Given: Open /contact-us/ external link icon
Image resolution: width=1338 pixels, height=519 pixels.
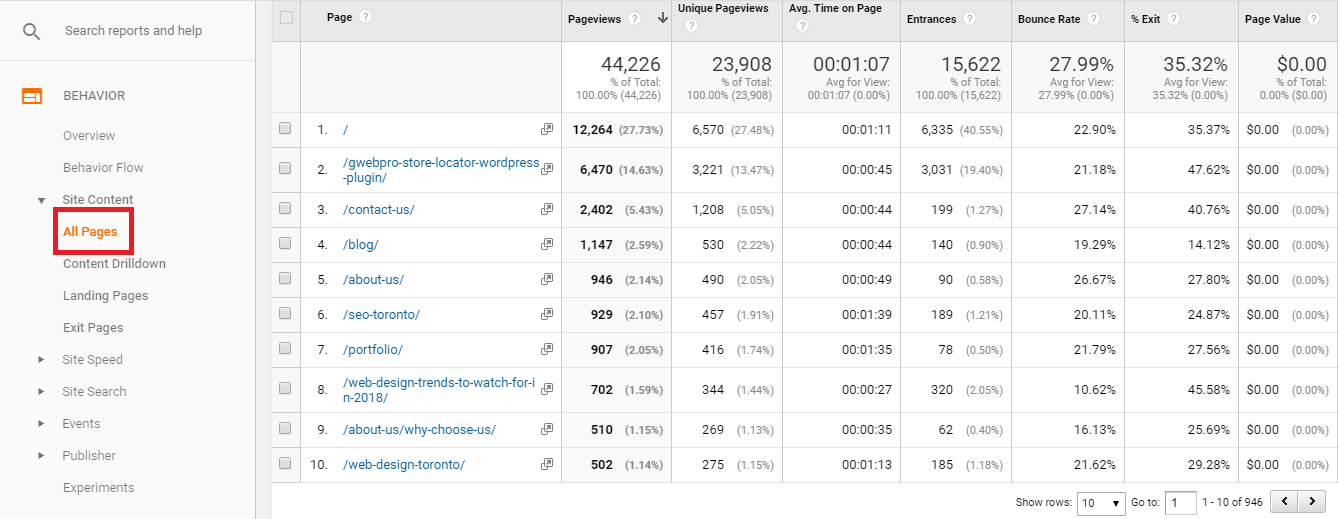Looking at the screenshot, I should click(x=547, y=209).
